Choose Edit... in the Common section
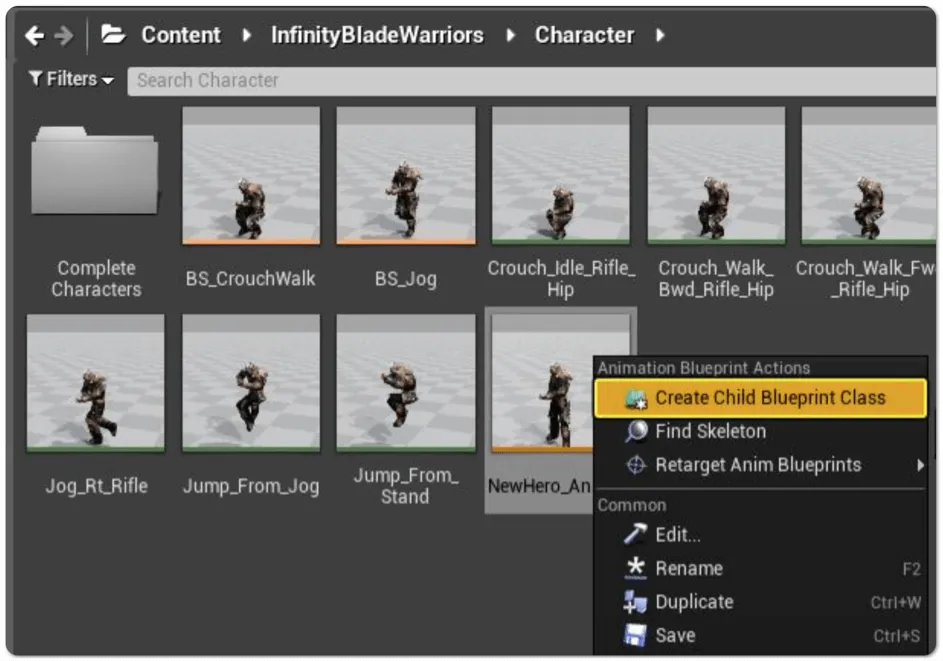Screen dimensions: 943x661 (761, 535)
